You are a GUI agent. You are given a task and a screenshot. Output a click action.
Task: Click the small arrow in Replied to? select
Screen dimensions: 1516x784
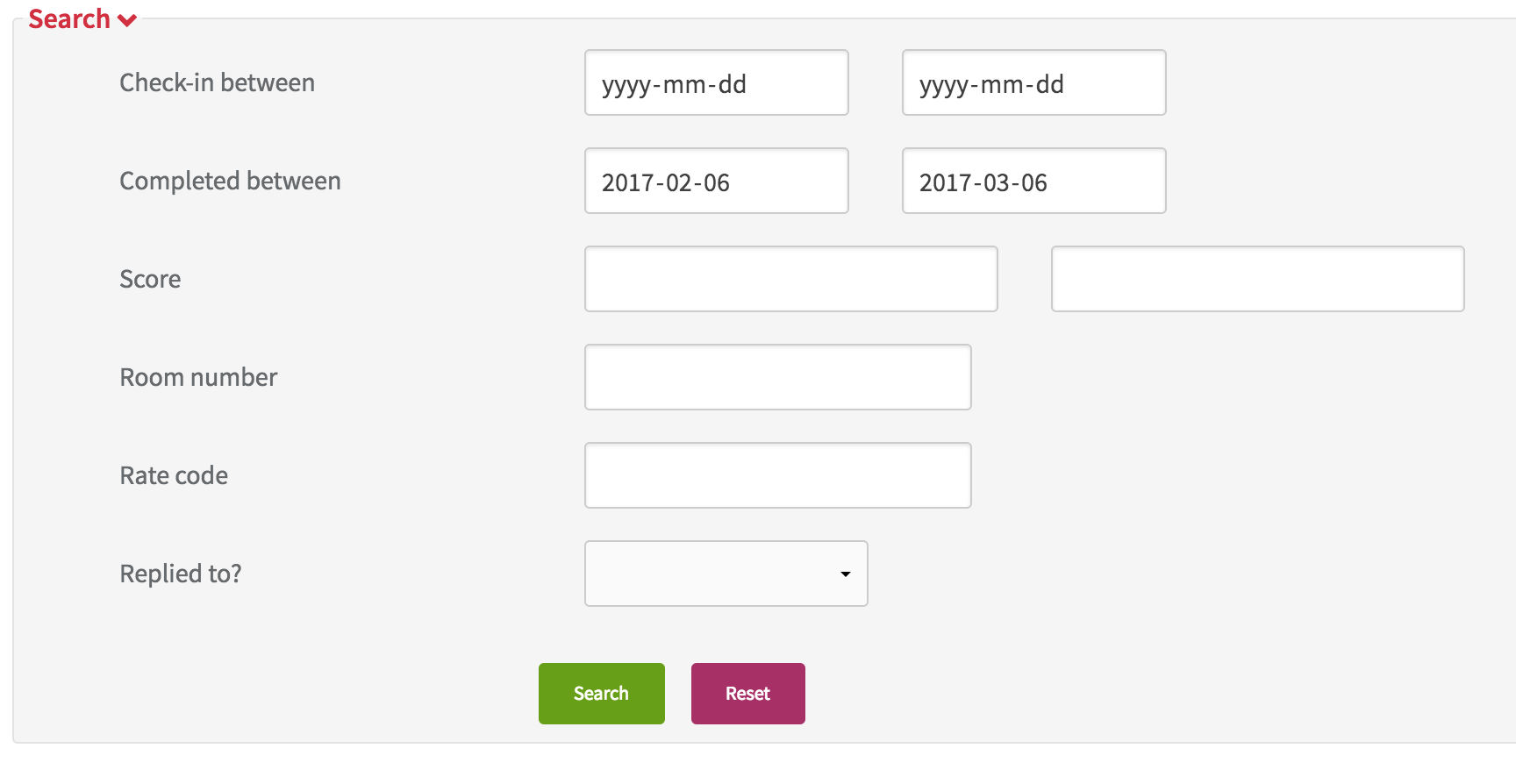846,574
